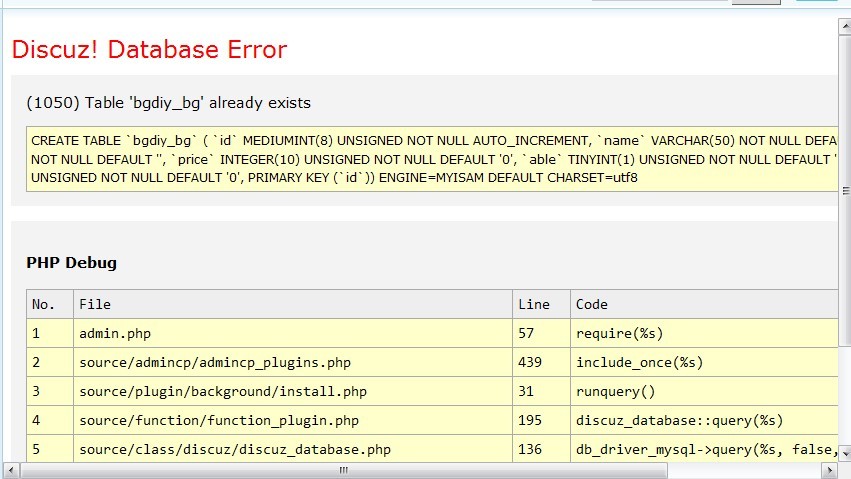The image size is (851, 479).
Task: Select 'source/function/function_plugin.php' cell
Action: (293, 420)
